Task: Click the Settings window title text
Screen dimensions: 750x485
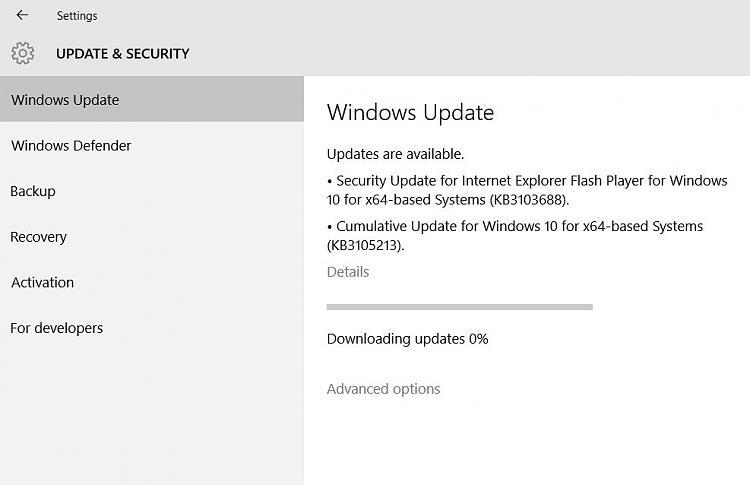Action: (x=77, y=16)
